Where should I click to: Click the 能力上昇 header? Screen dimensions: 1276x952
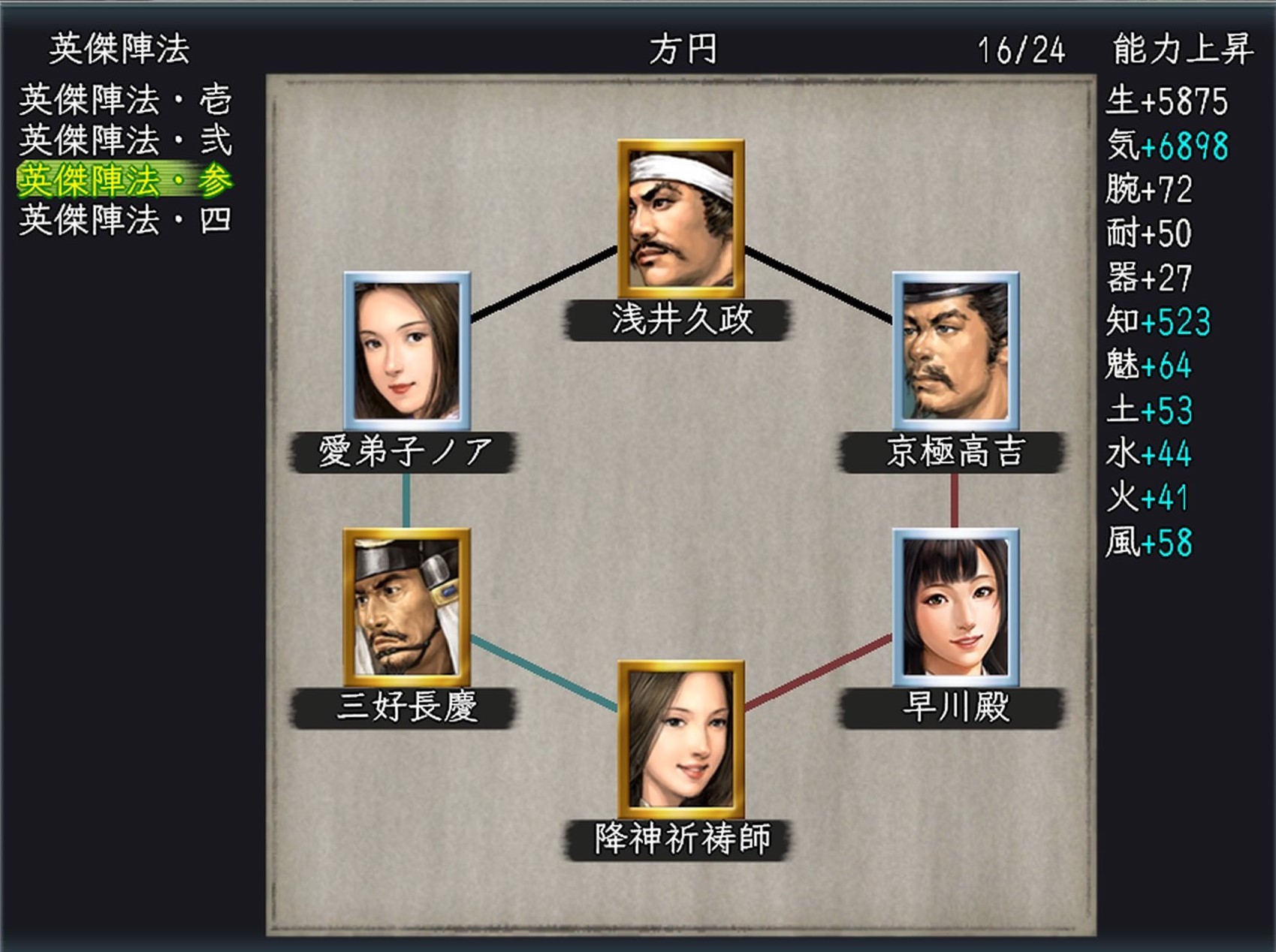click(x=1183, y=50)
